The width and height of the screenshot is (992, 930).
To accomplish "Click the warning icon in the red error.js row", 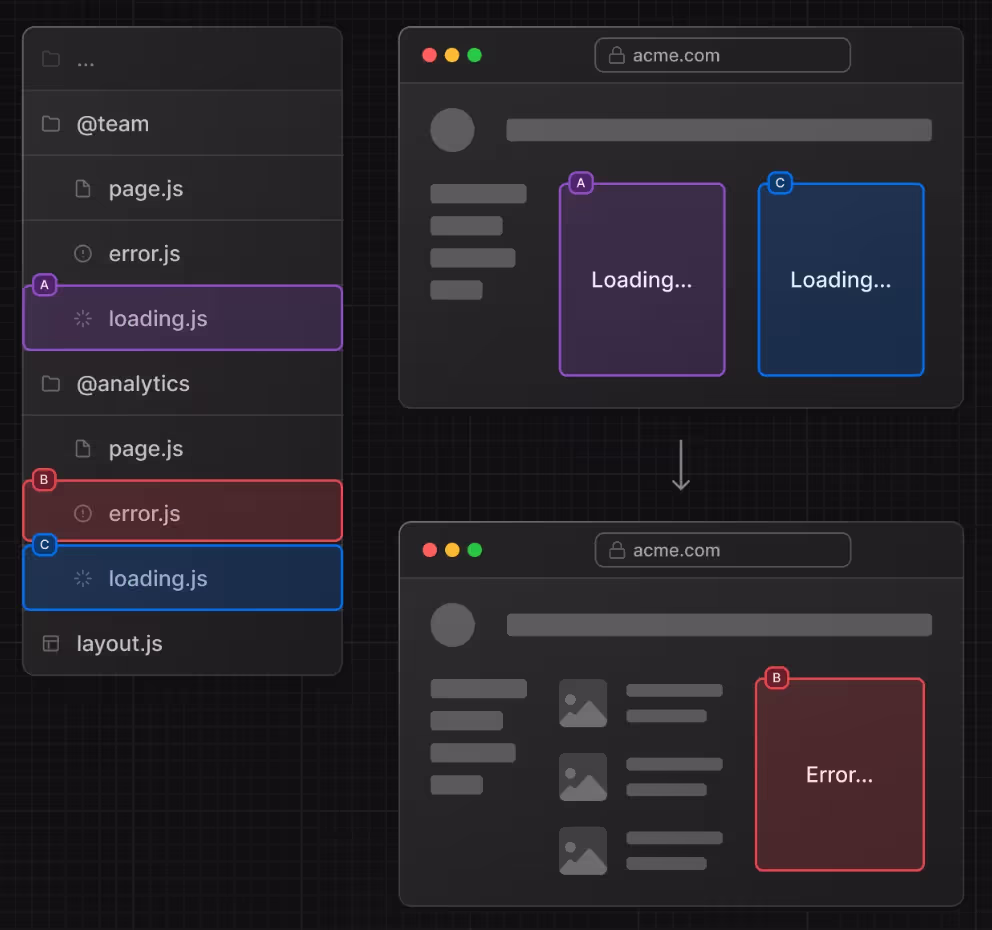I will 83,513.
